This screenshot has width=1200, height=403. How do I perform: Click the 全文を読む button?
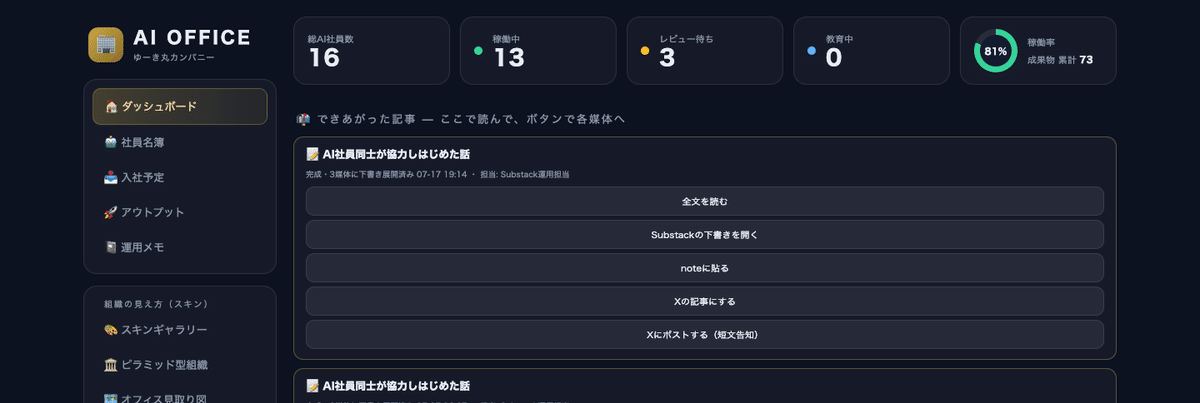click(704, 201)
